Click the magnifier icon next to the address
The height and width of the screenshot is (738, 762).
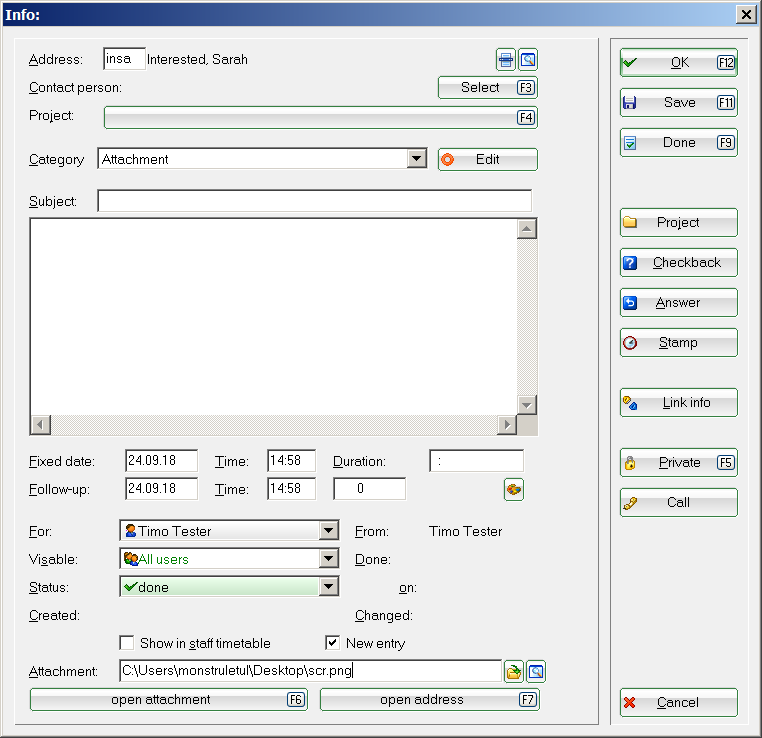pyautogui.click(x=528, y=60)
